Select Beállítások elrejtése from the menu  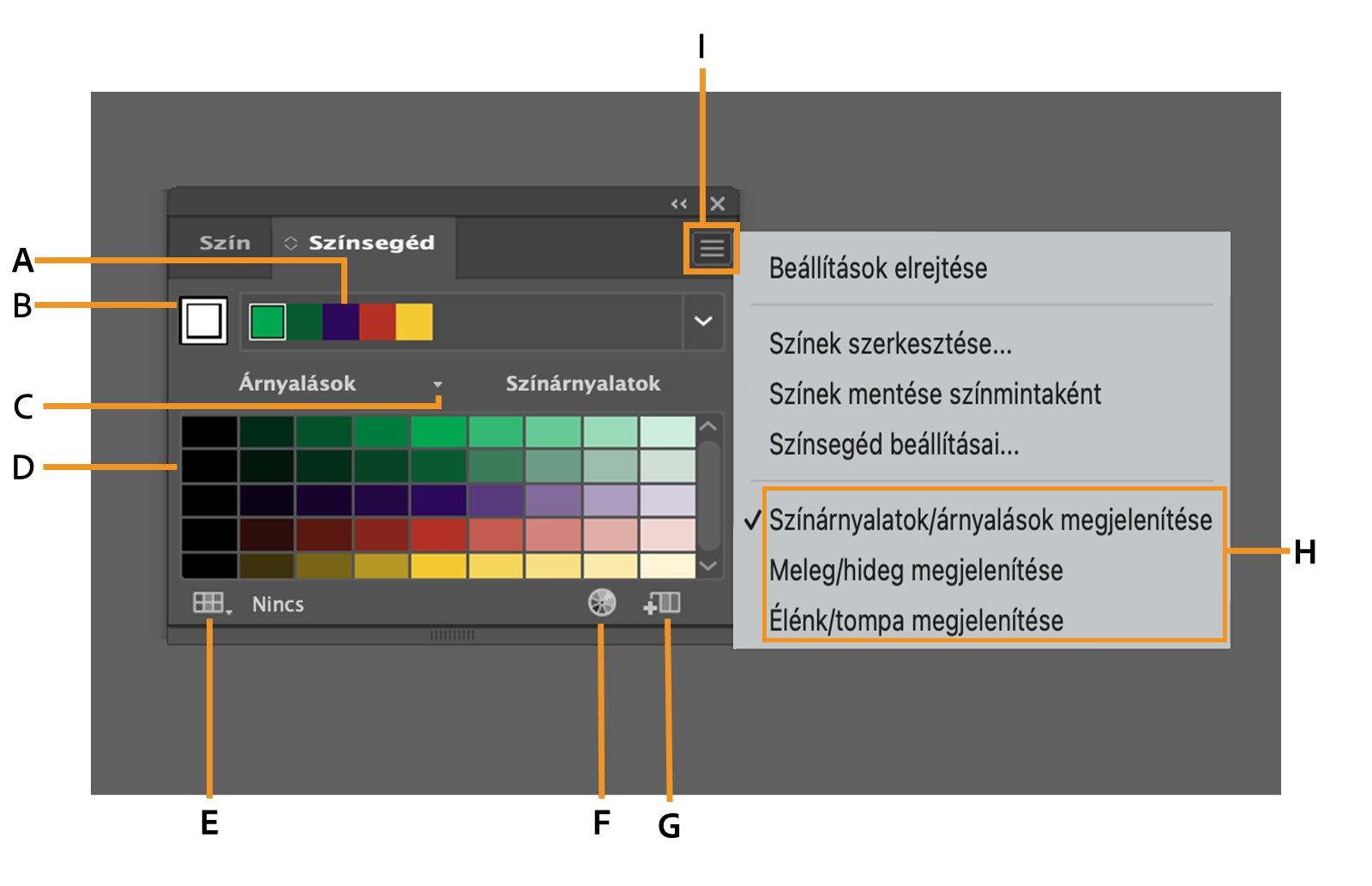[x=876, y=267]
